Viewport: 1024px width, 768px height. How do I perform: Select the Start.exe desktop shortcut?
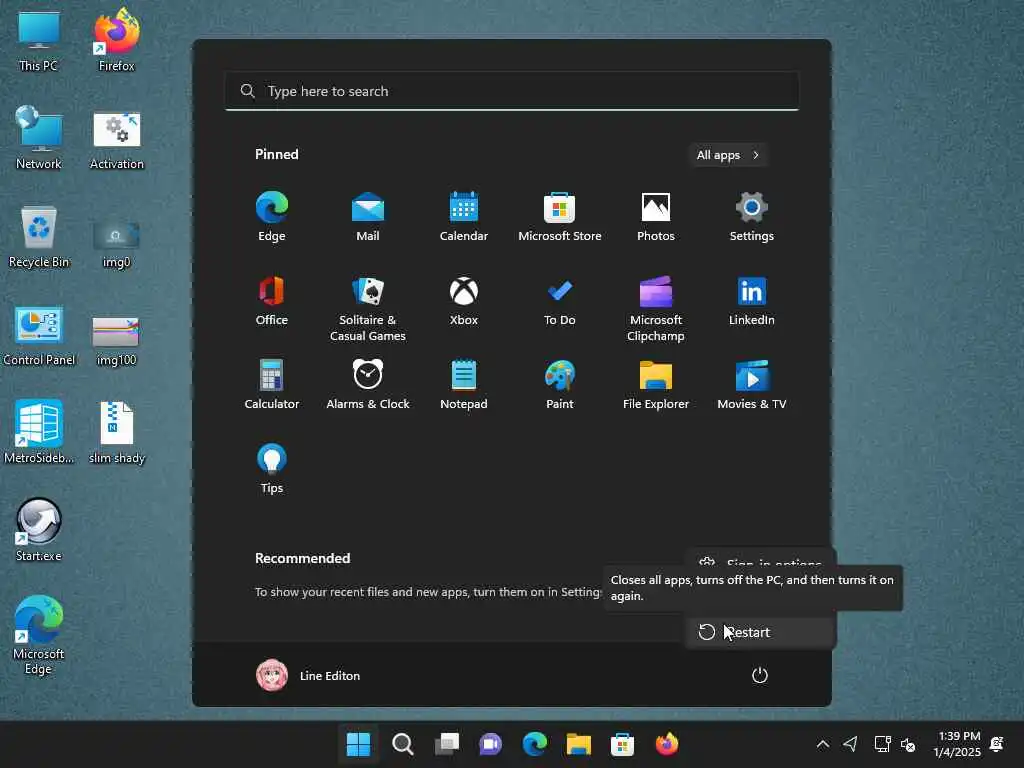pyautogui.click(x=39, y=530)
